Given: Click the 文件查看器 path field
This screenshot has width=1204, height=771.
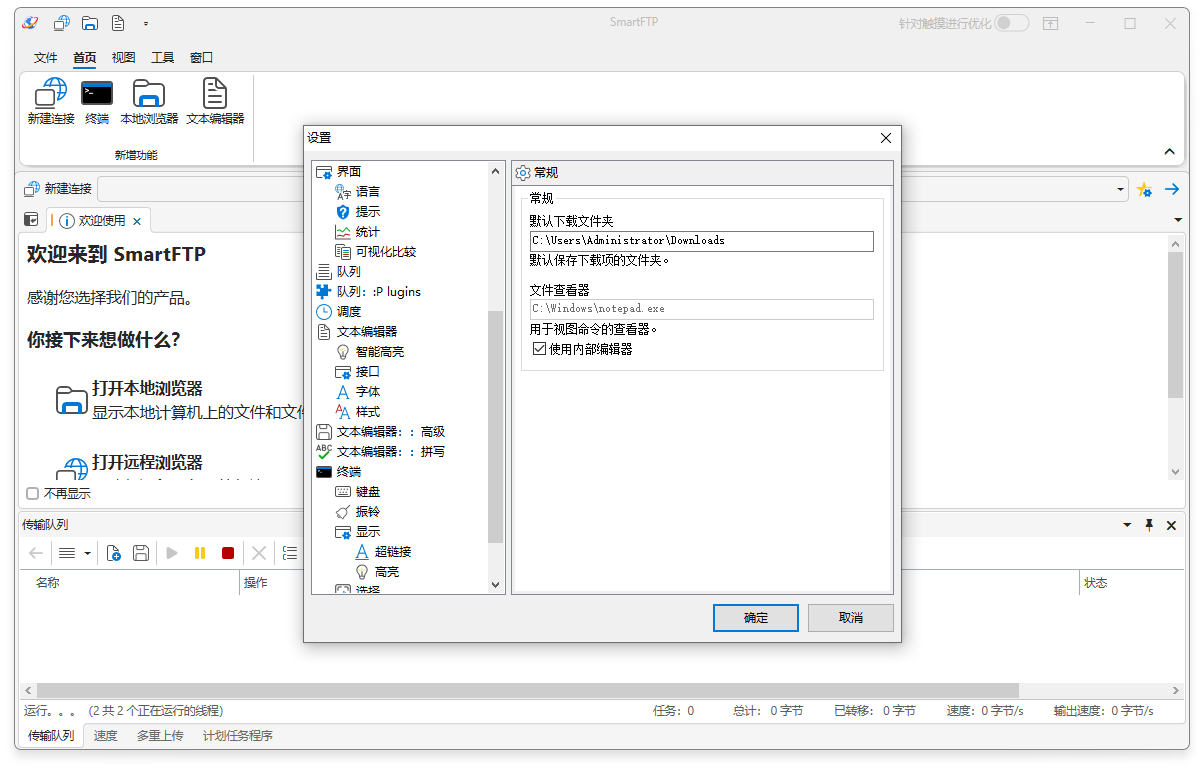Looking at the screenshot, I should [698, 309].
